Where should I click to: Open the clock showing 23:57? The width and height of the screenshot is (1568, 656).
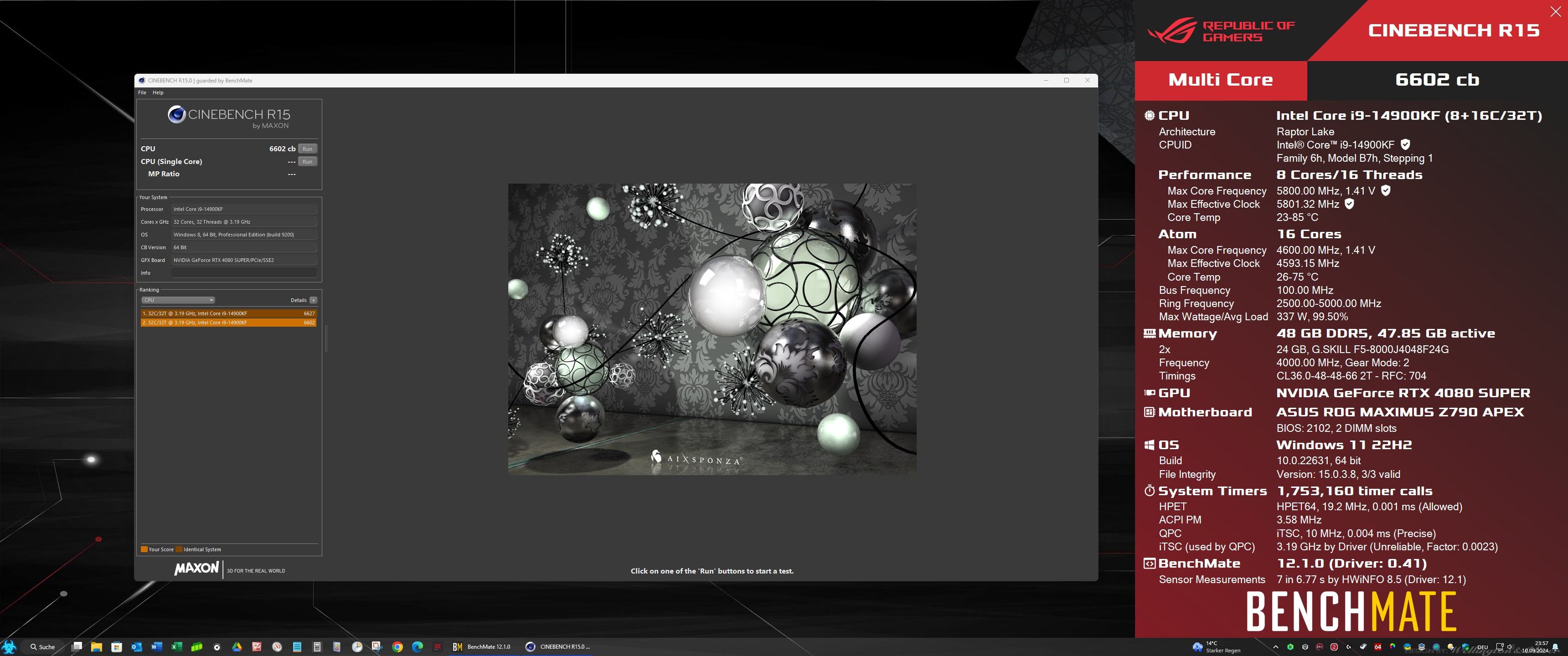point(1535,647)
